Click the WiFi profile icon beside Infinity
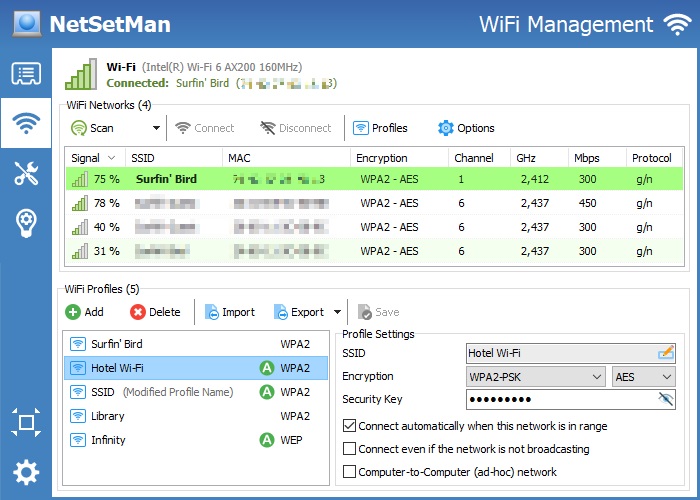This screenshot has height=500, width=700. [x=78, y=440]
